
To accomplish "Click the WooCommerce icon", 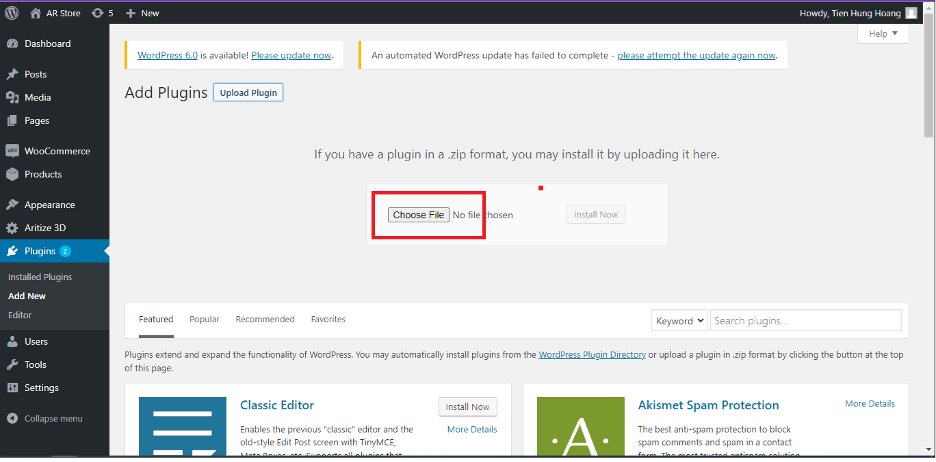I will (x=12, y=151).
